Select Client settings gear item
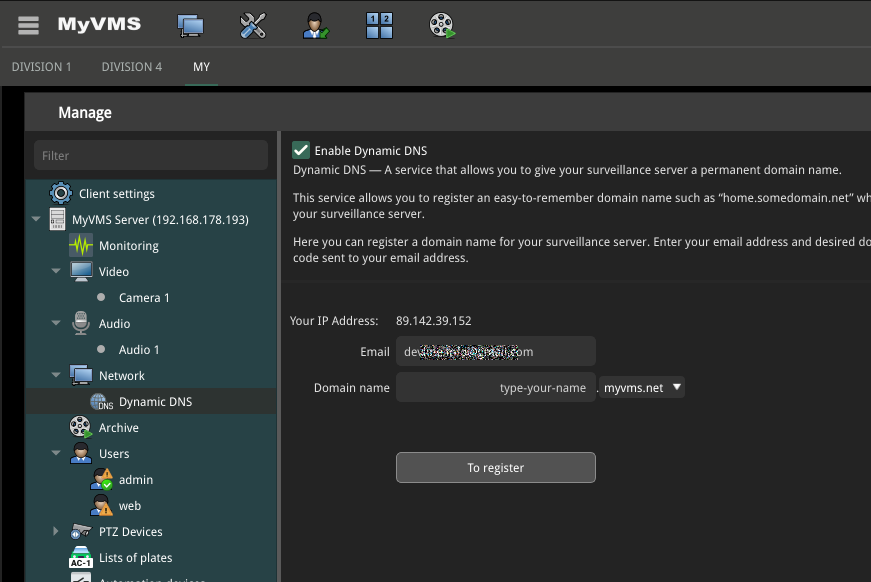The image size is (871, 582). pyautogui.click(x=116, y=194)
